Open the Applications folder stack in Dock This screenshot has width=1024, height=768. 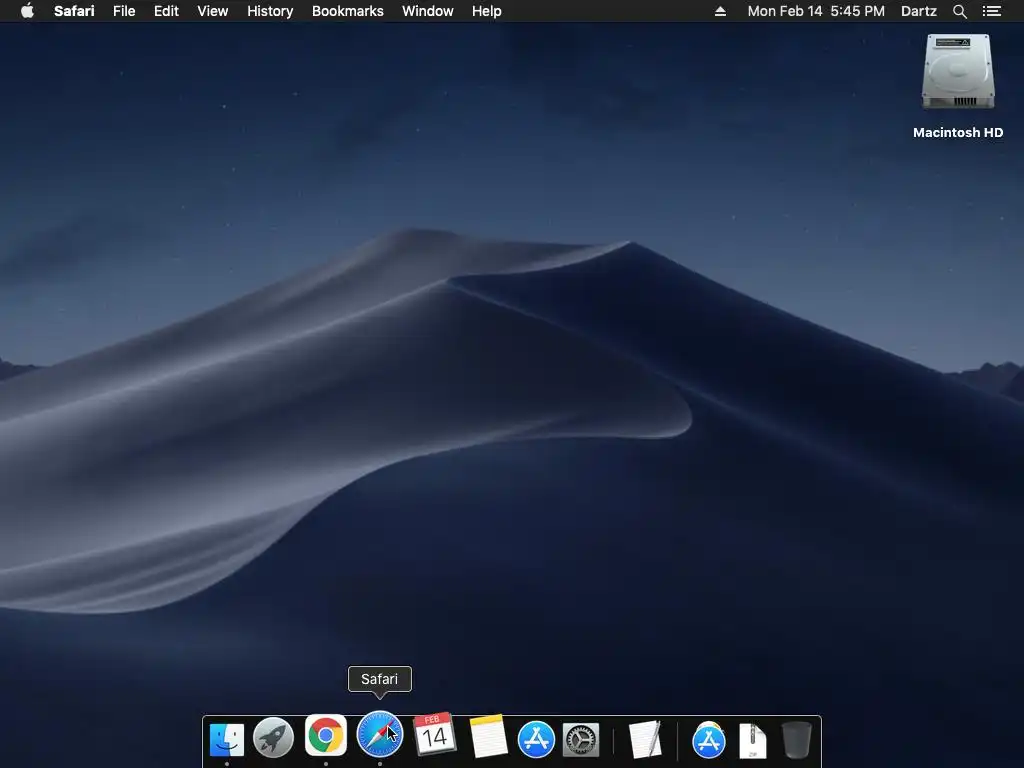pos(709,740)
